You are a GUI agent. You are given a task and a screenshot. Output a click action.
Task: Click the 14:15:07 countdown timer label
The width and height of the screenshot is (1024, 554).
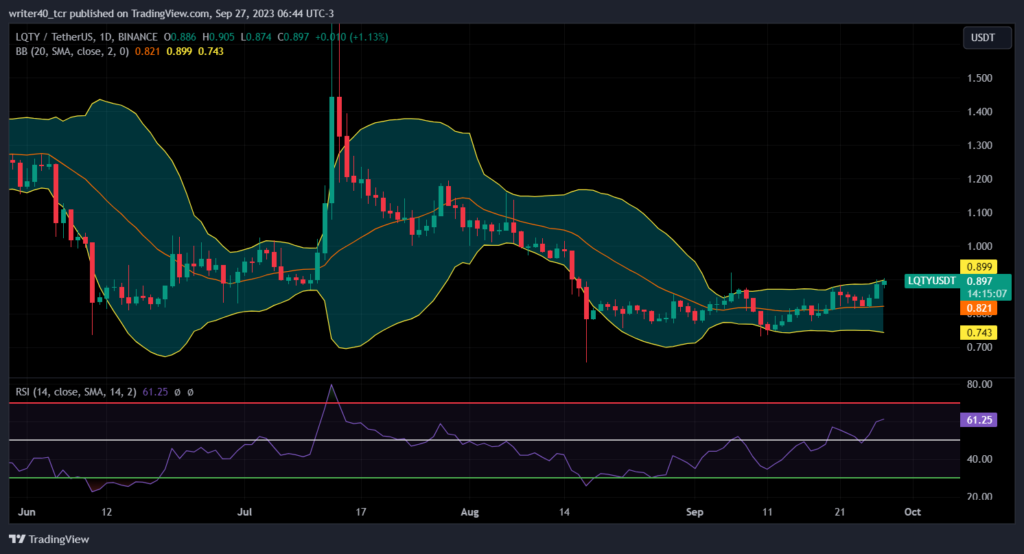click(x=987, y=294)
